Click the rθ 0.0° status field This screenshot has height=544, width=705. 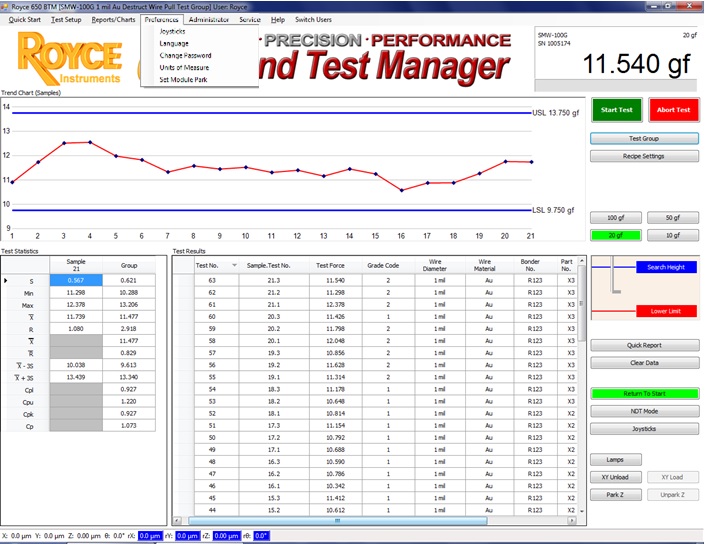point(261,536)
